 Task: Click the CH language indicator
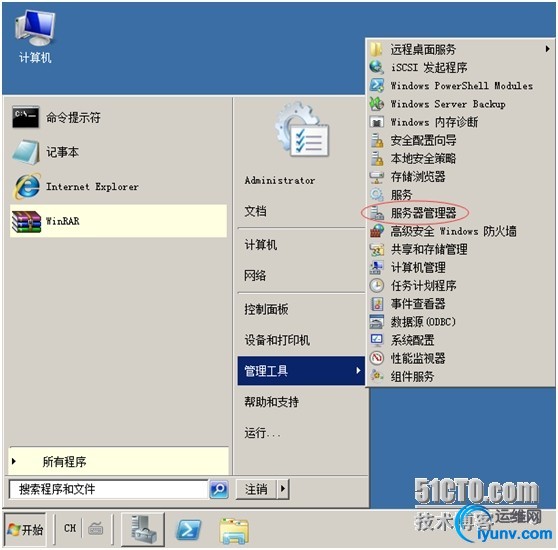(70, 528)
